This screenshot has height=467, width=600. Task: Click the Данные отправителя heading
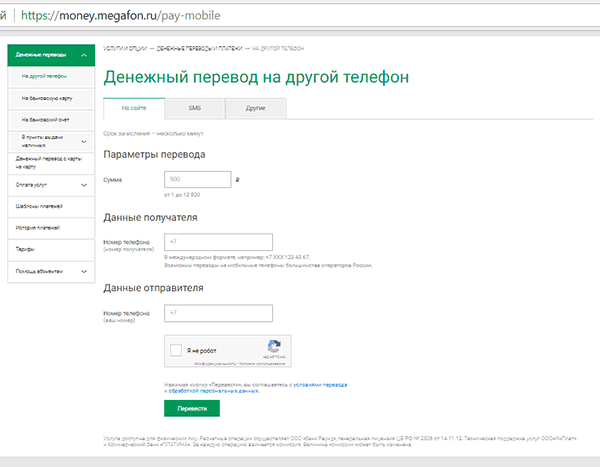click(153, 288)
